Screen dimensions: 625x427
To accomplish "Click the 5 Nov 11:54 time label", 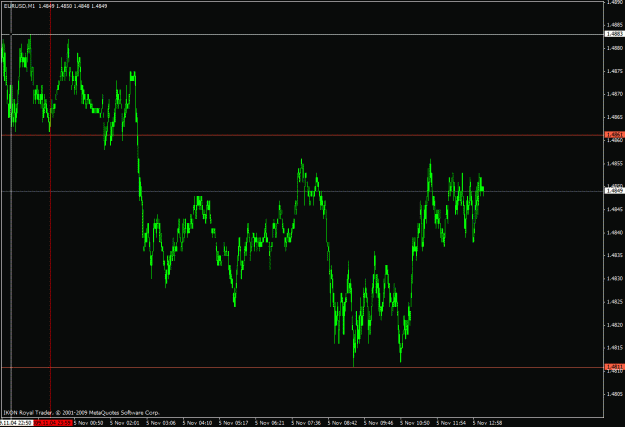I will point(451,423).
